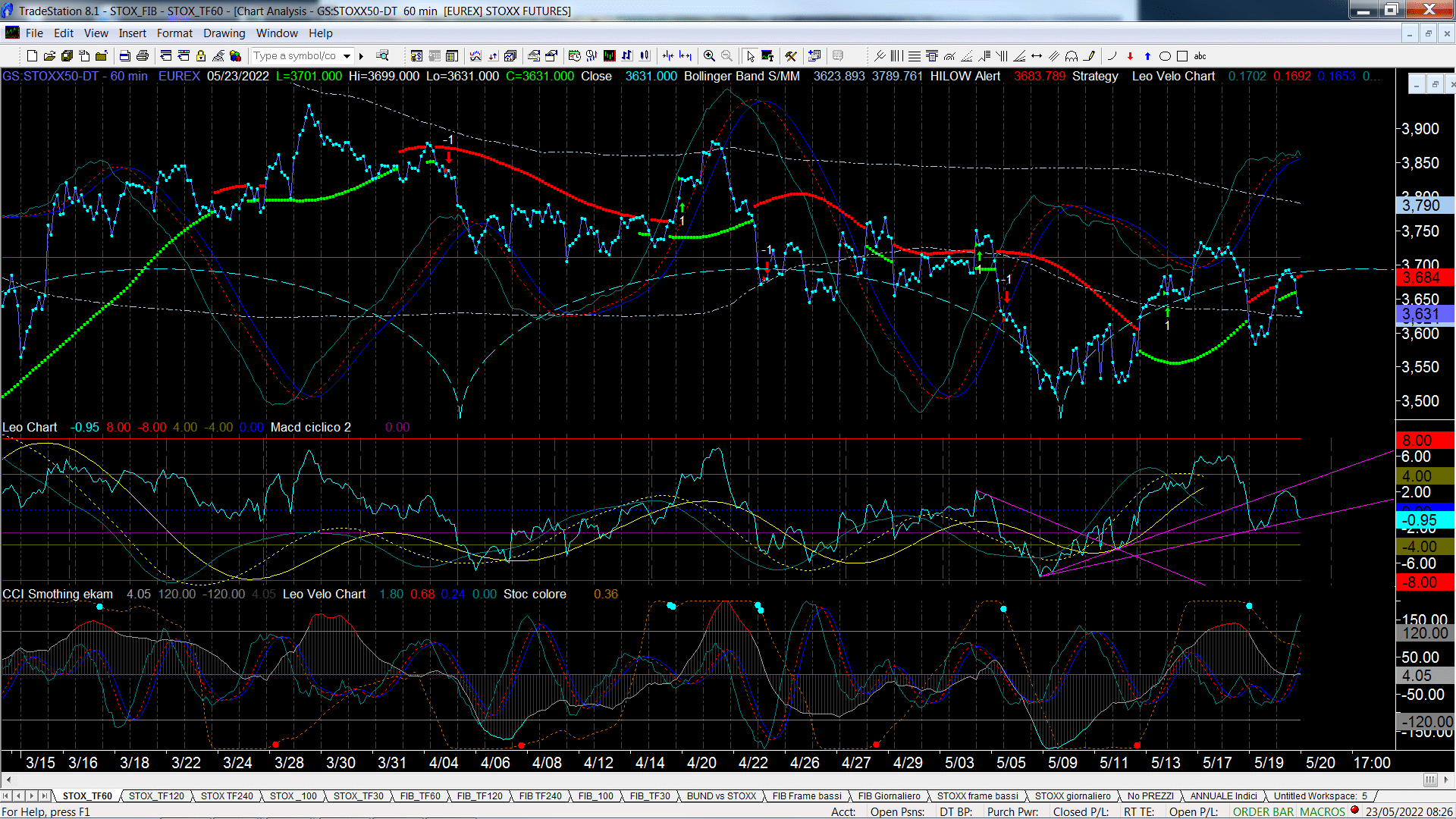Expand the symbol command dropdown arrow
The image size is (1456, 819).
tap(347, 56)
